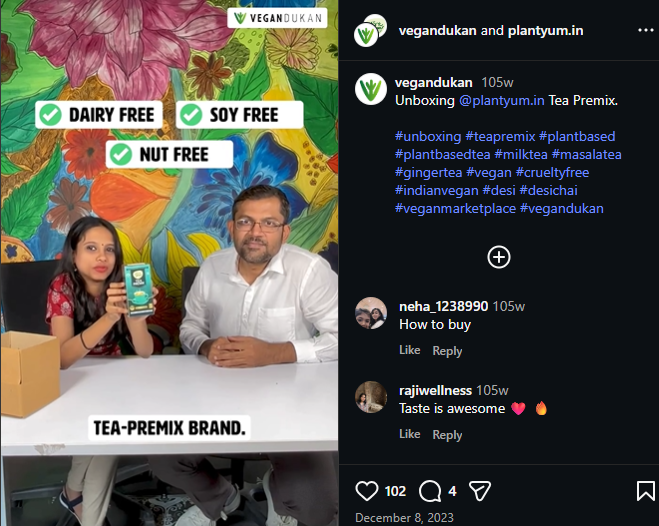This screenshot has height=526, width=659.
Task: Reply to rajiwellness's comment
Action: pos(447,434)
